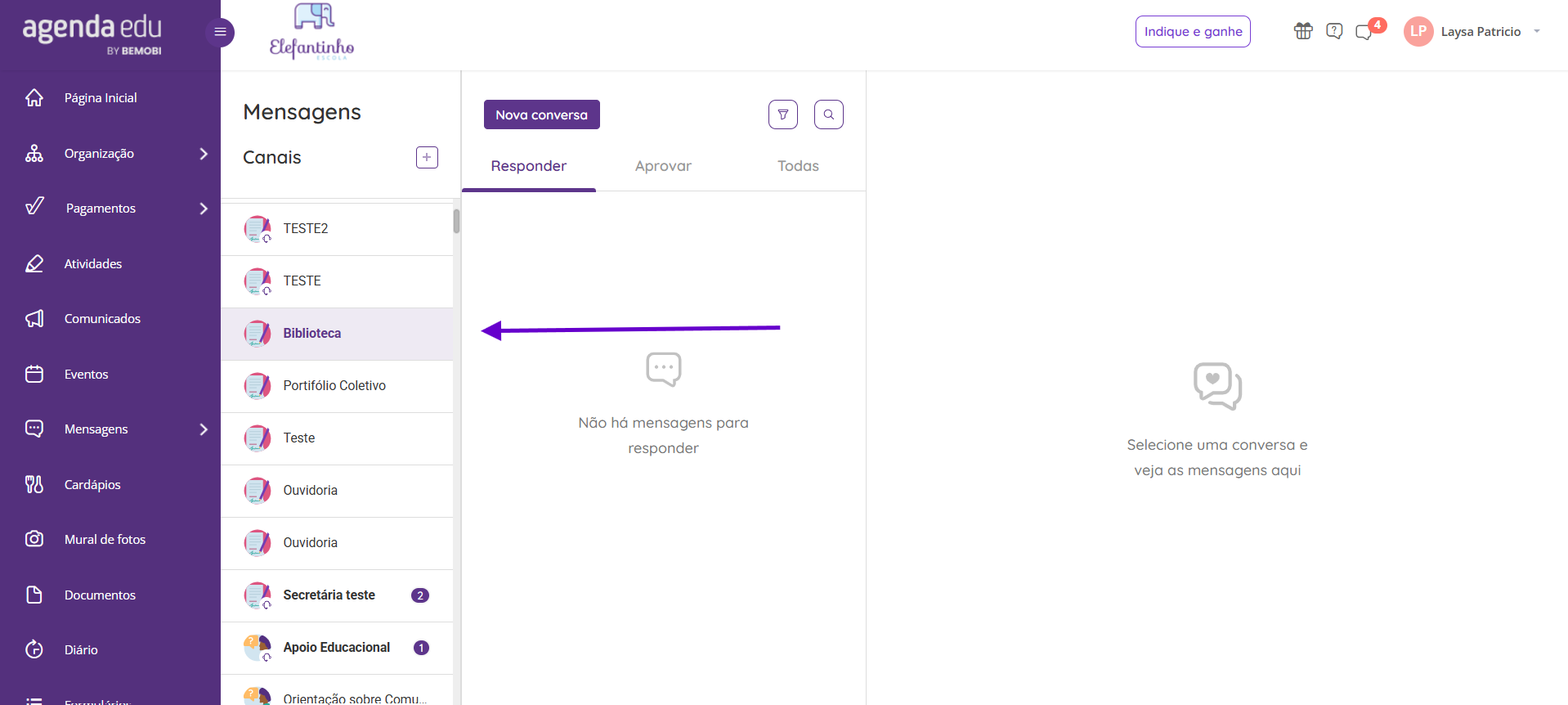Expand the Pagamentos submenu chevron
Image resolution: width=1568 pixels, height=705 pixels.
coord(204,209)
